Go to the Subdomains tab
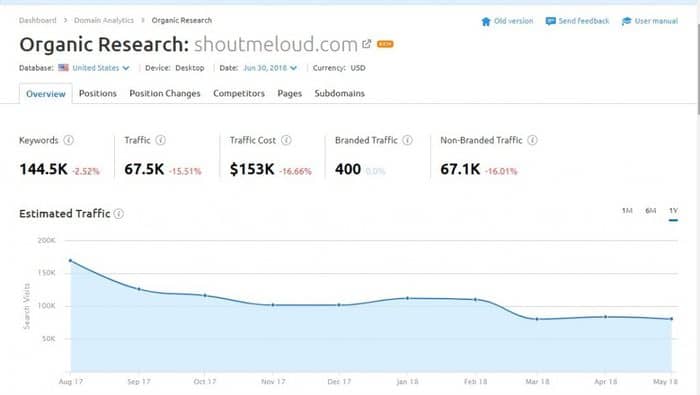Screen dimensions: 700x395 pos(340,93)
